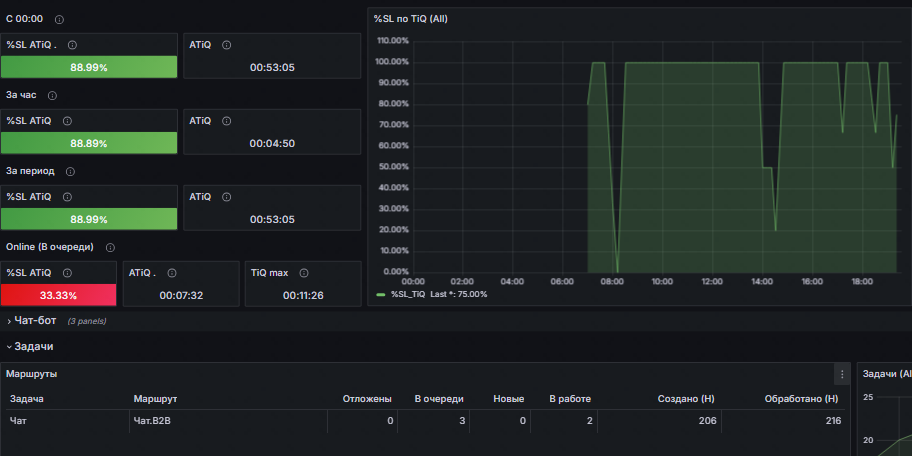The image size is (912, 456).
Task: Click the green 88.89% bar gauge
Action: 89,143
